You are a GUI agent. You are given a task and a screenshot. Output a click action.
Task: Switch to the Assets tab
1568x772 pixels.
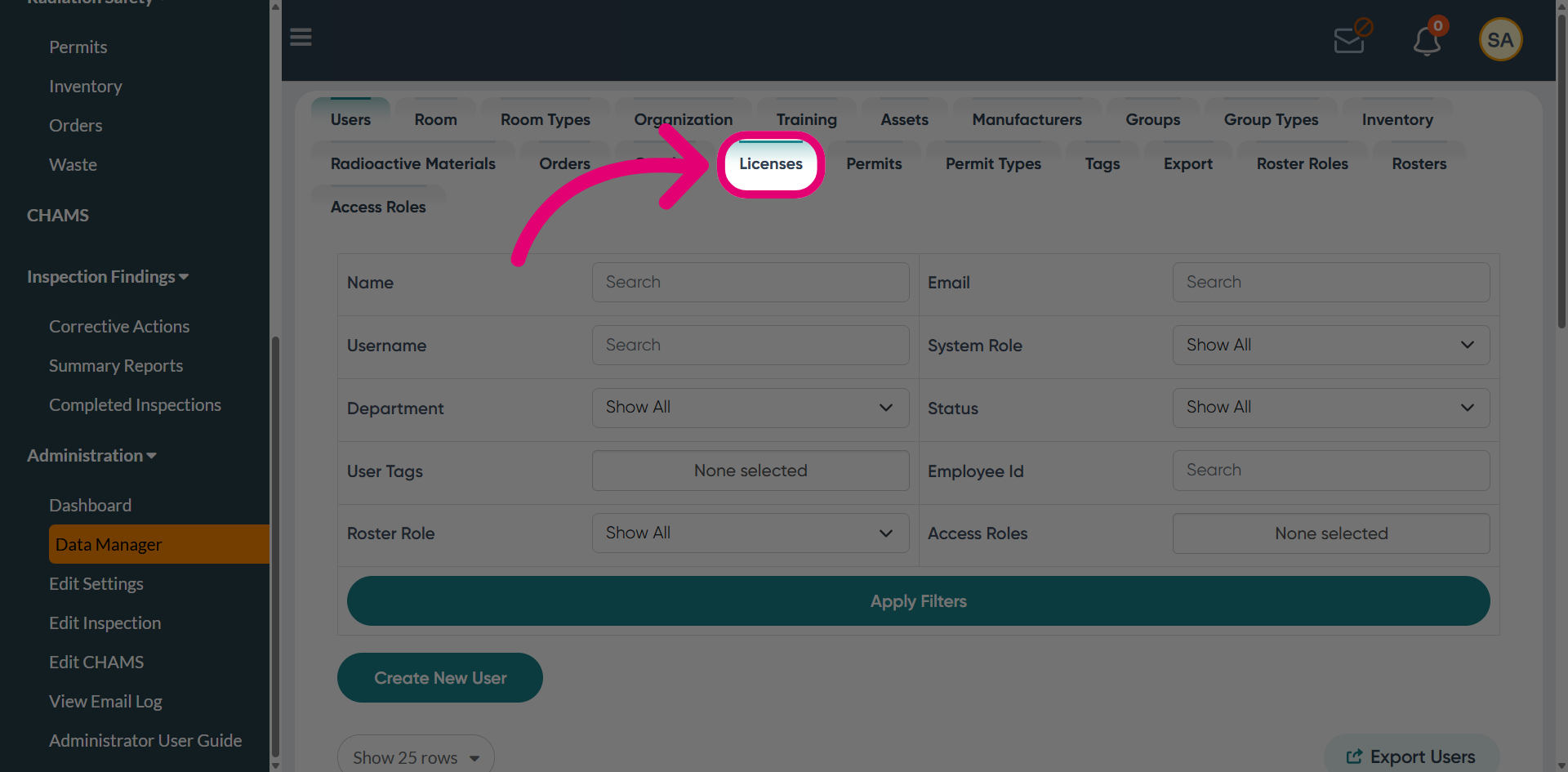coord(904,119)
